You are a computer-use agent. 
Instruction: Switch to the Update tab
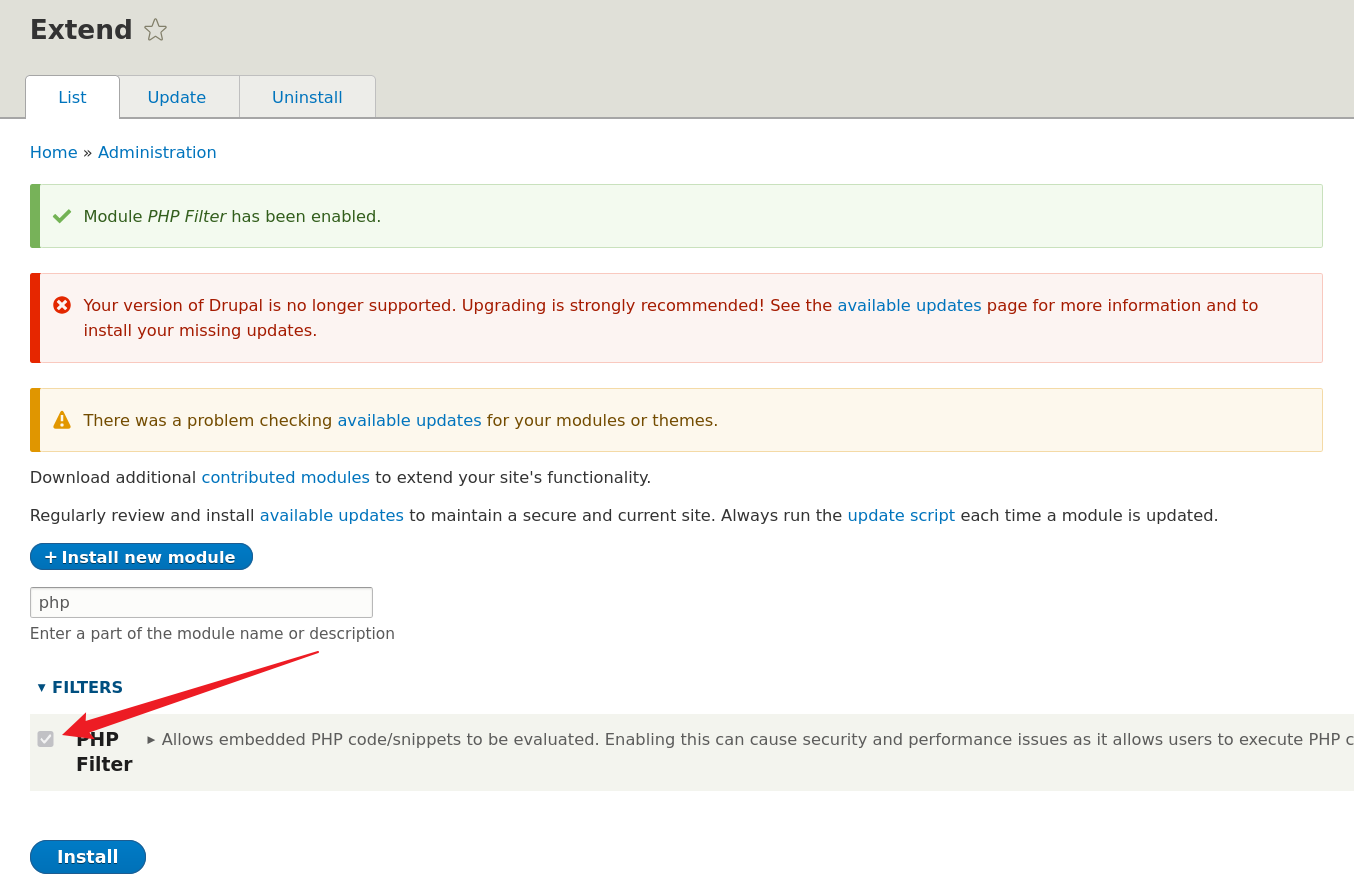coord(177,97)
